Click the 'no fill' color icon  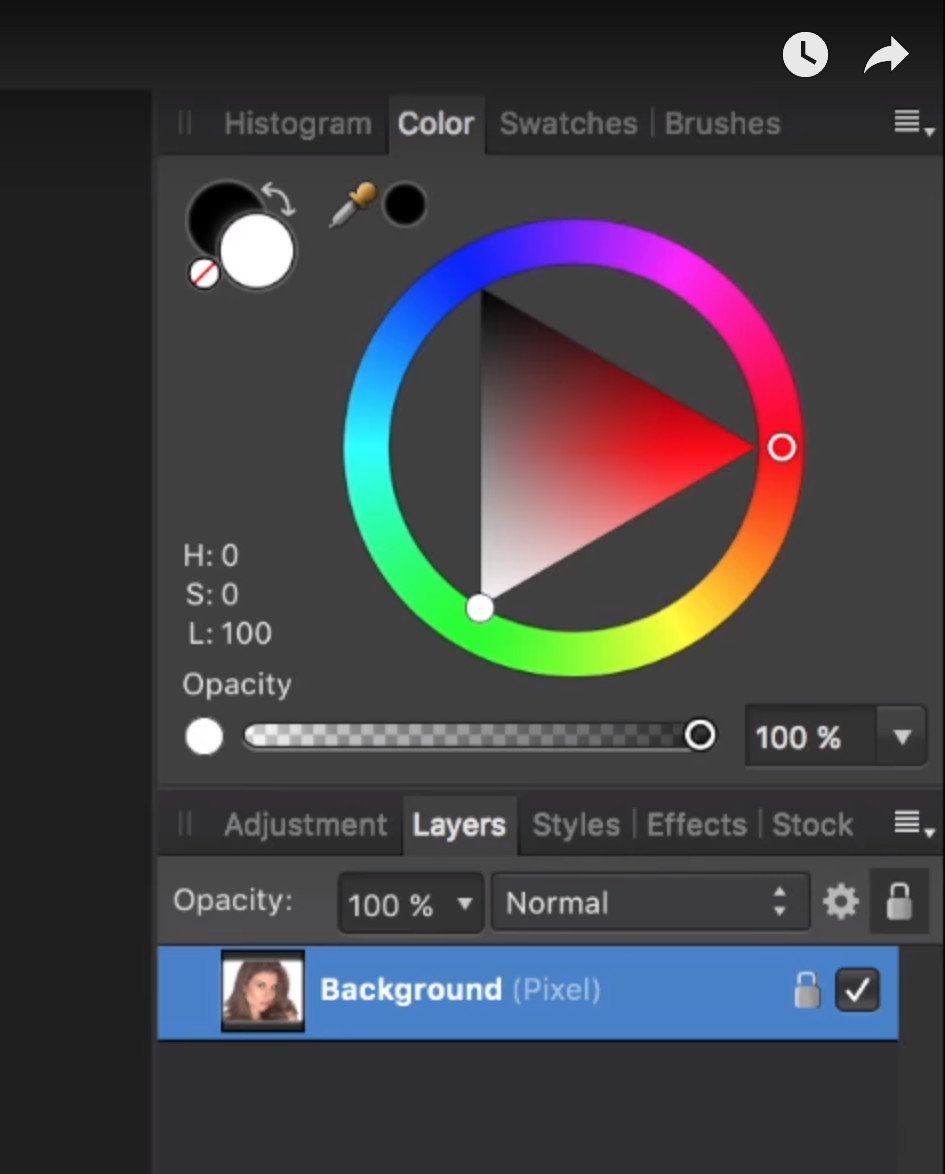pos(203,273)
